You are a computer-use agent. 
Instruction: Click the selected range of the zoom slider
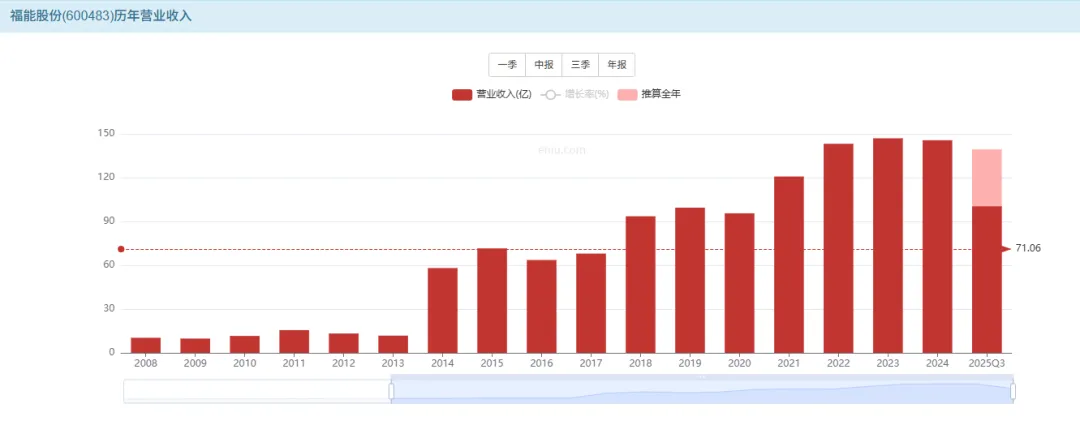click(x=702, y=391)
